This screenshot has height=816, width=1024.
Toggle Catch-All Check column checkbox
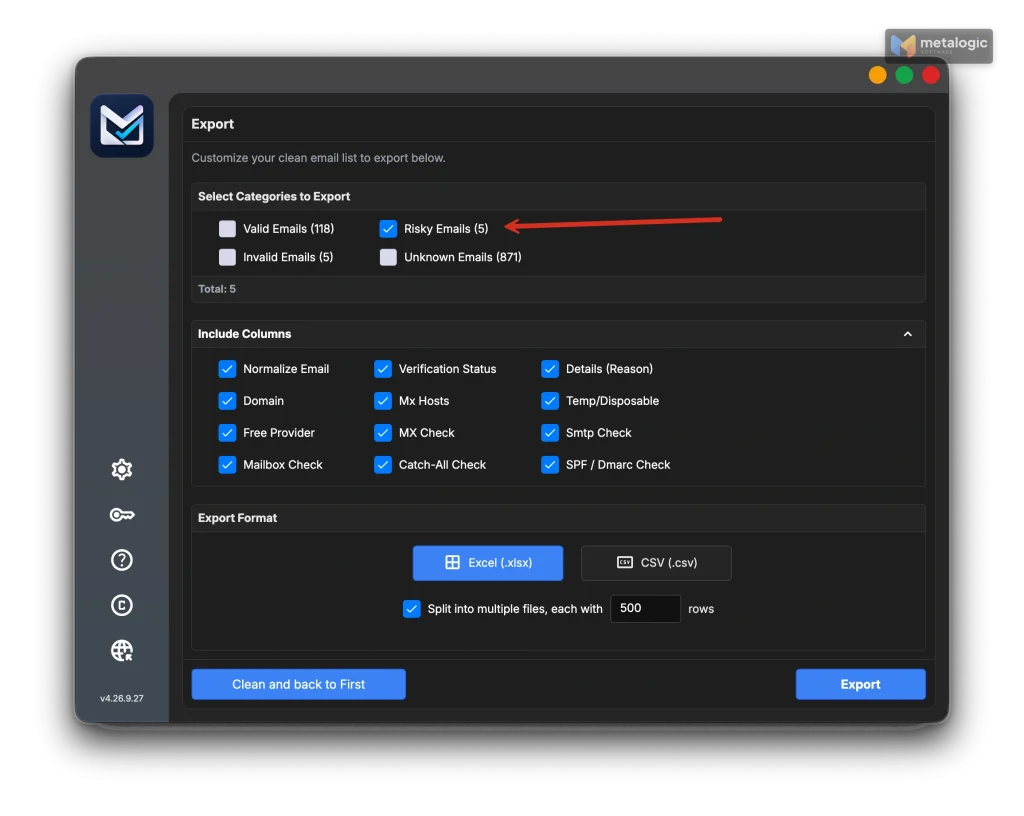click(383, 465)
